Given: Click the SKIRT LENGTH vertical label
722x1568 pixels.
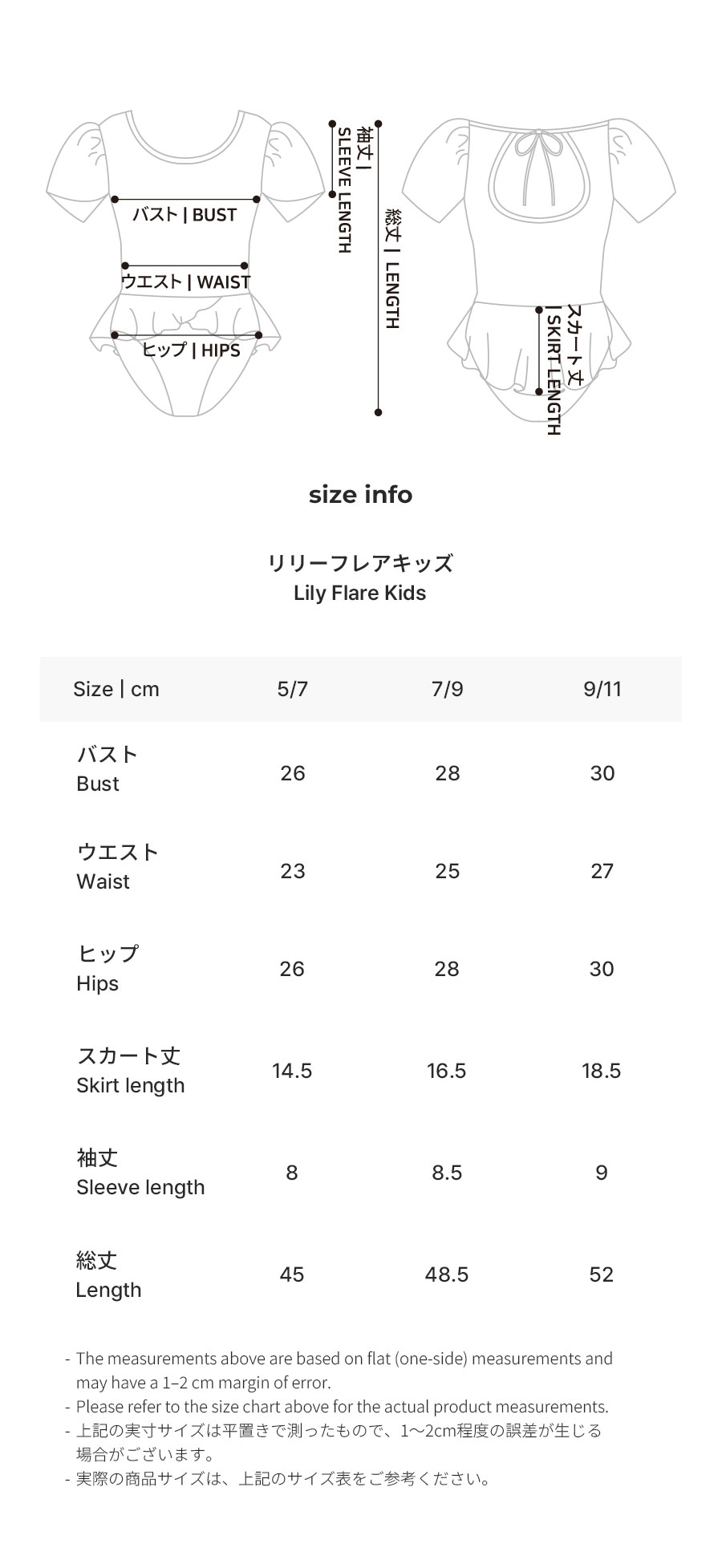Looking at the screenshot, I should pyautogui.click(x=563, y=370).
